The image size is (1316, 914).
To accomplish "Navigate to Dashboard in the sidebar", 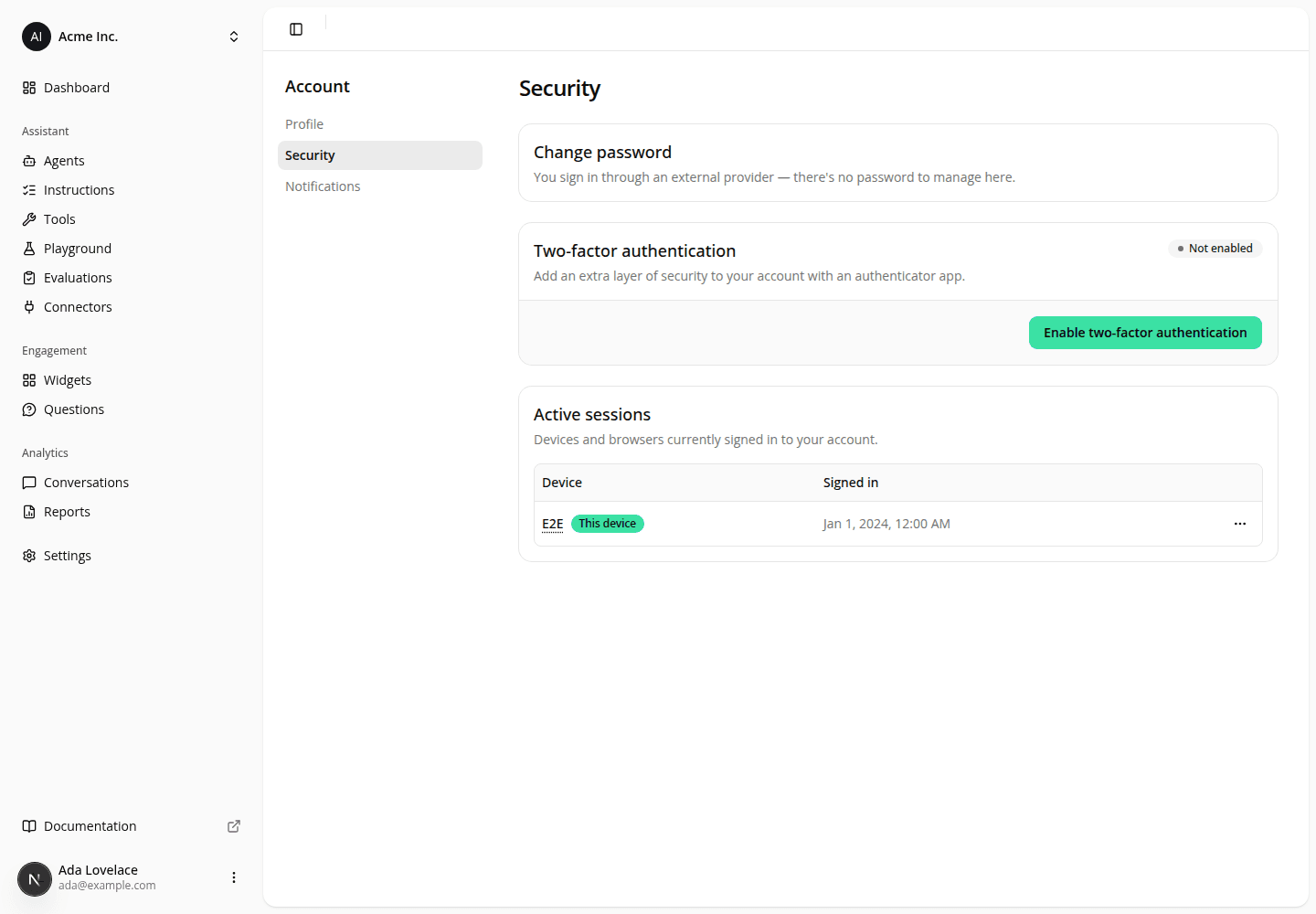I will (132, 88).
